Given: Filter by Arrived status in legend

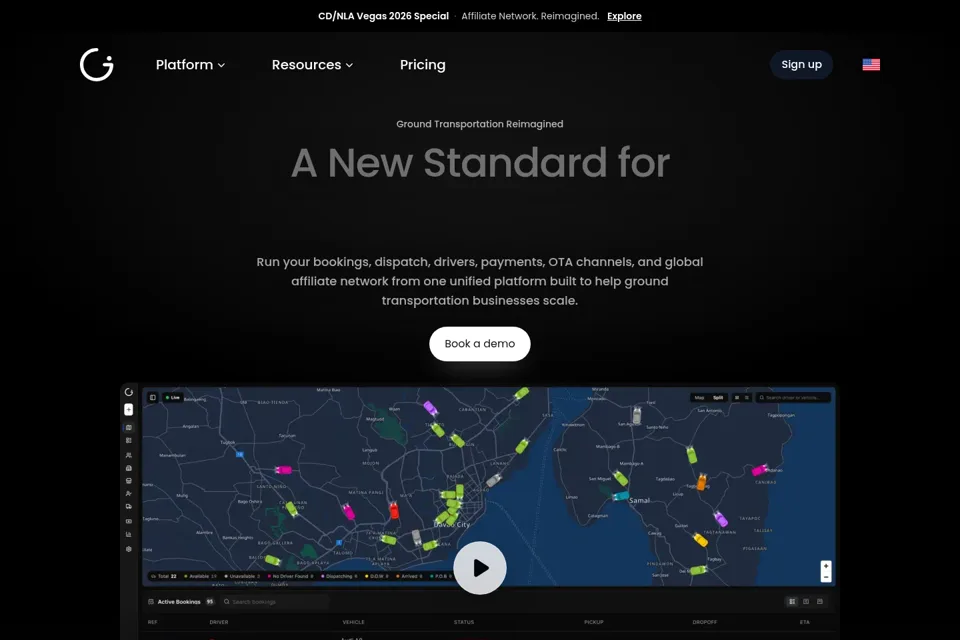Looking at the screenshot, I should [x=410, y=576].
